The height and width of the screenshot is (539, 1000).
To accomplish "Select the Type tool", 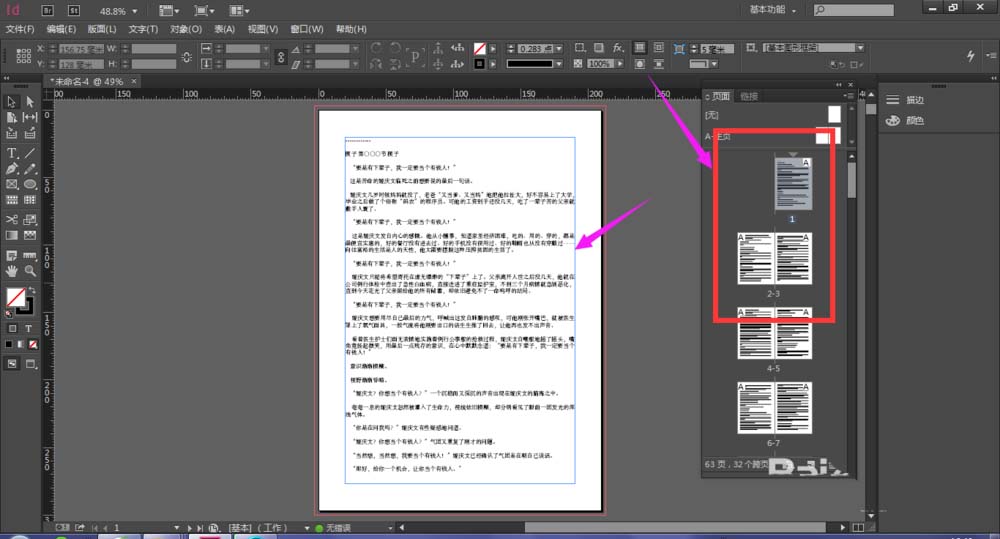I will click(11, 153).
